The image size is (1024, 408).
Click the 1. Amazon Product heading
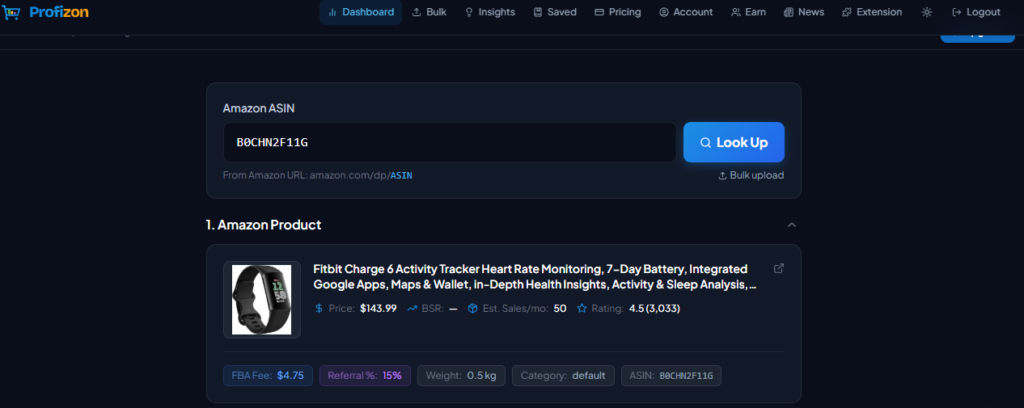click(263, 225)
